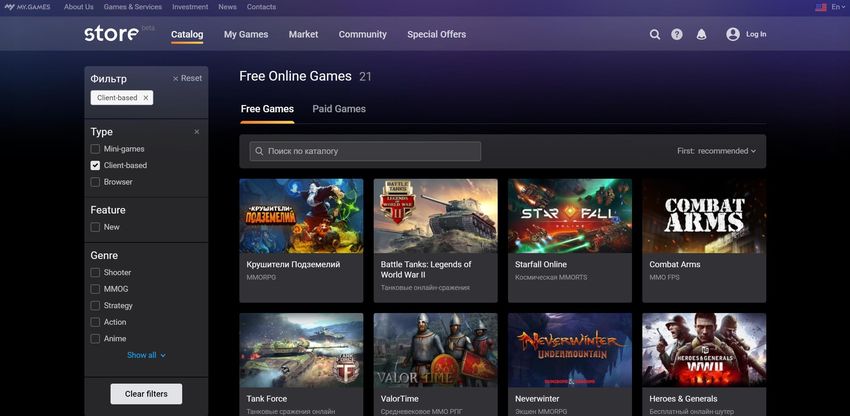This screenshot has height=416, width=850.
Task: Open the Starfall Online game thumbnail
Action: (570, 216)
